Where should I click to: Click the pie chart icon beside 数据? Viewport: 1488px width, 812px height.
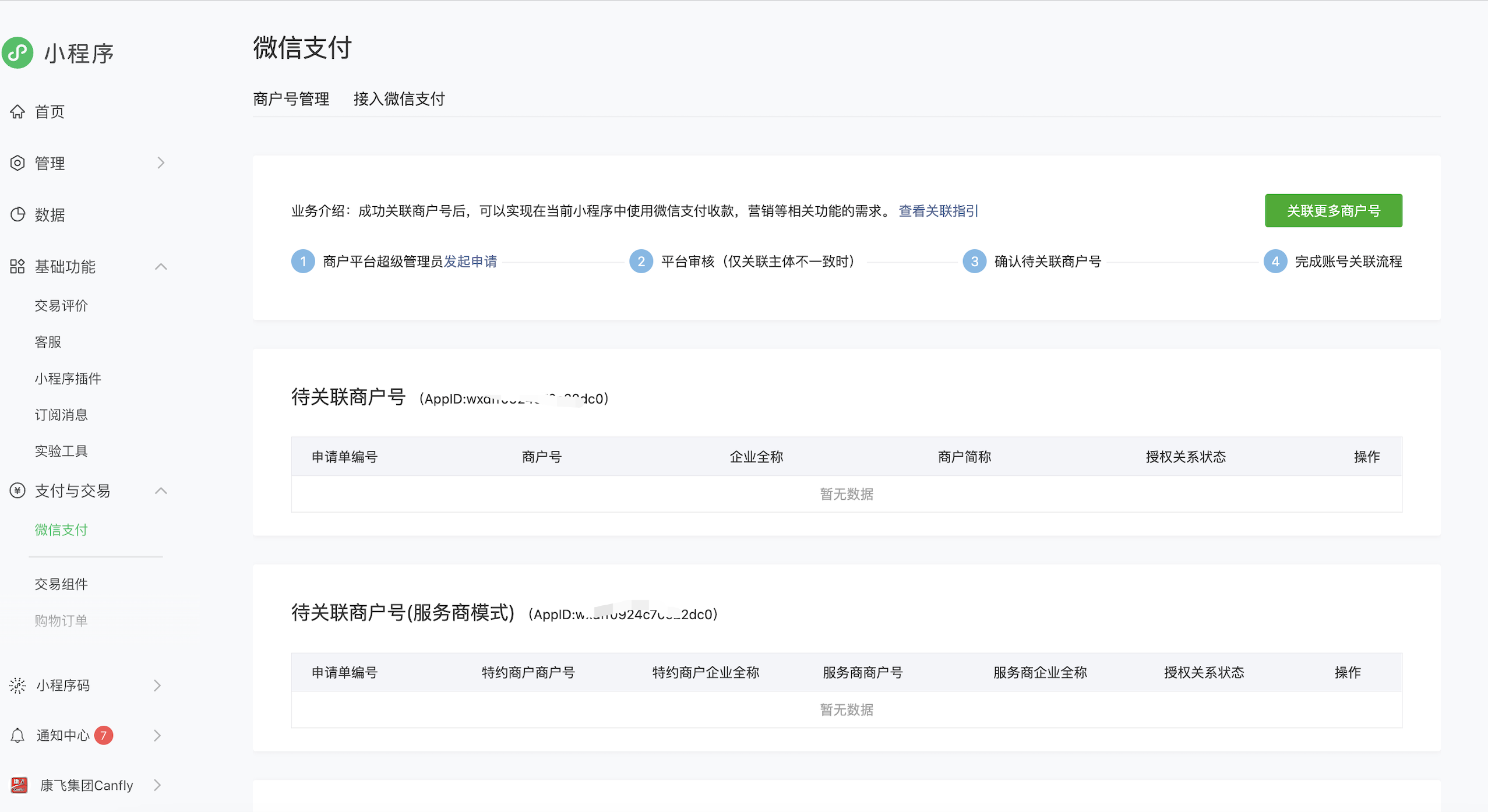17,214
